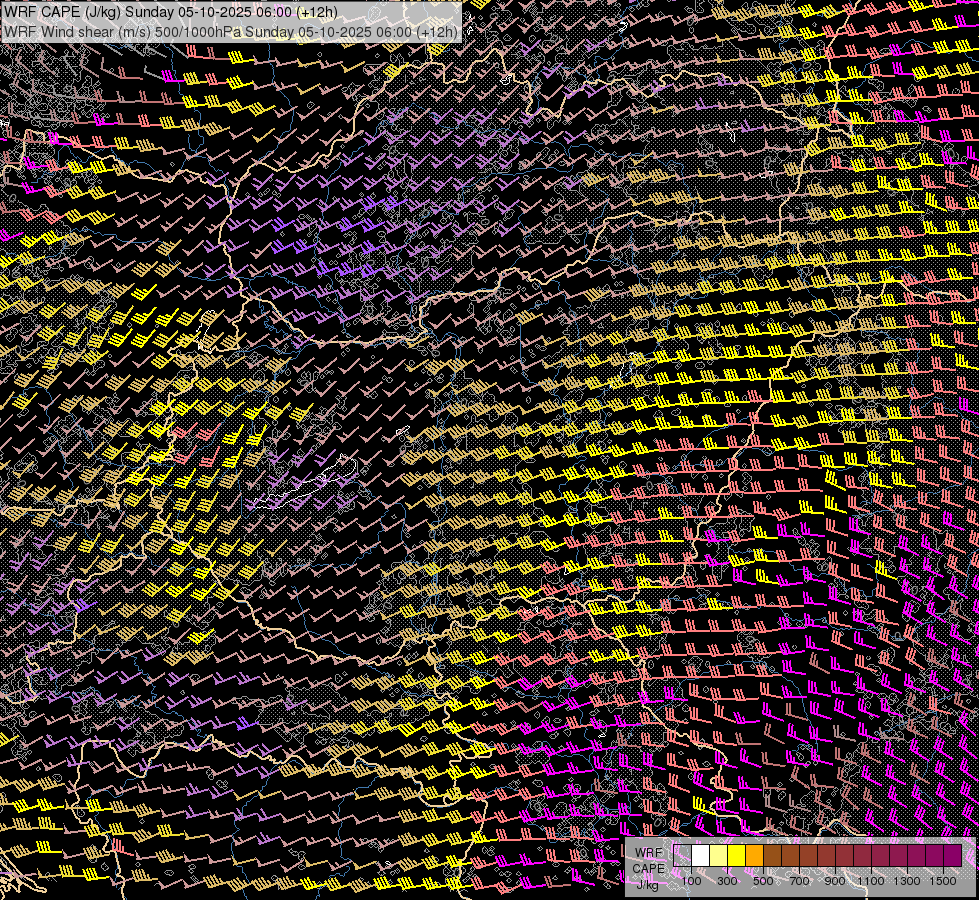979x900 pixels.
Task: Select the pale yellow CAPE legend swatch
Action: (x=718, y=856)
